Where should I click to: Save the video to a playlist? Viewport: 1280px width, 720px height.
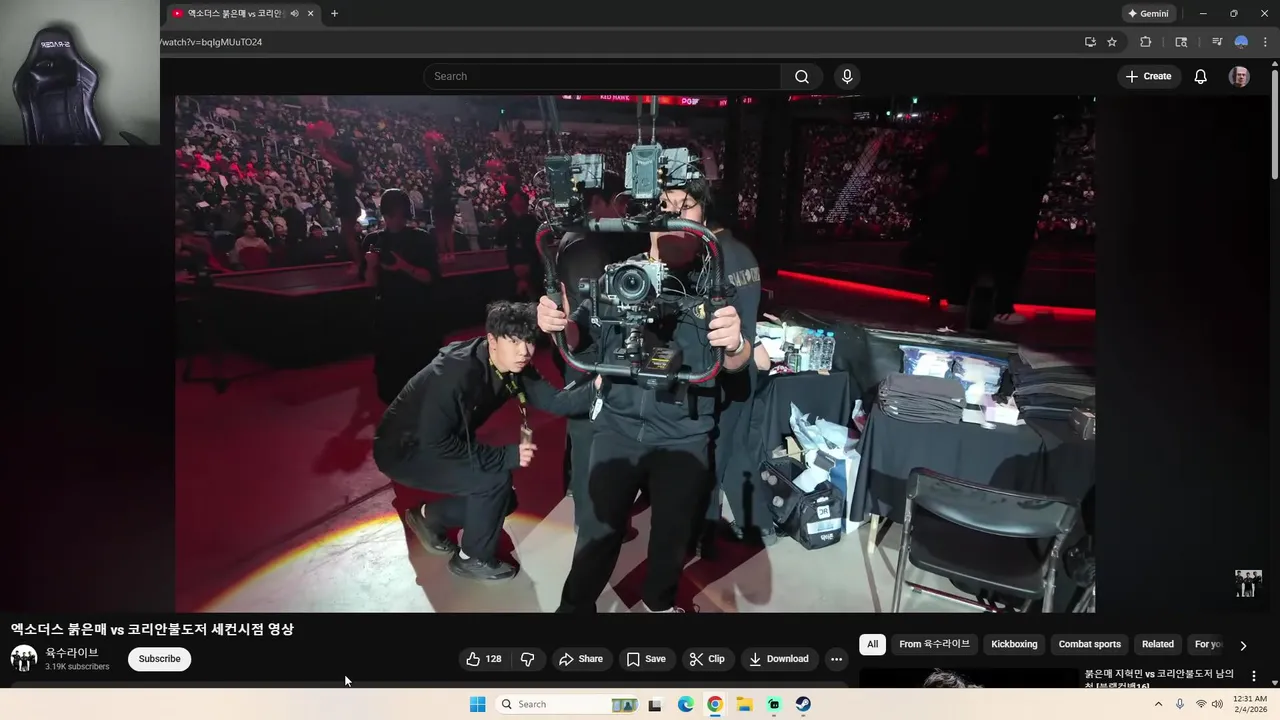pyautogui.click(x=646, y=659)
